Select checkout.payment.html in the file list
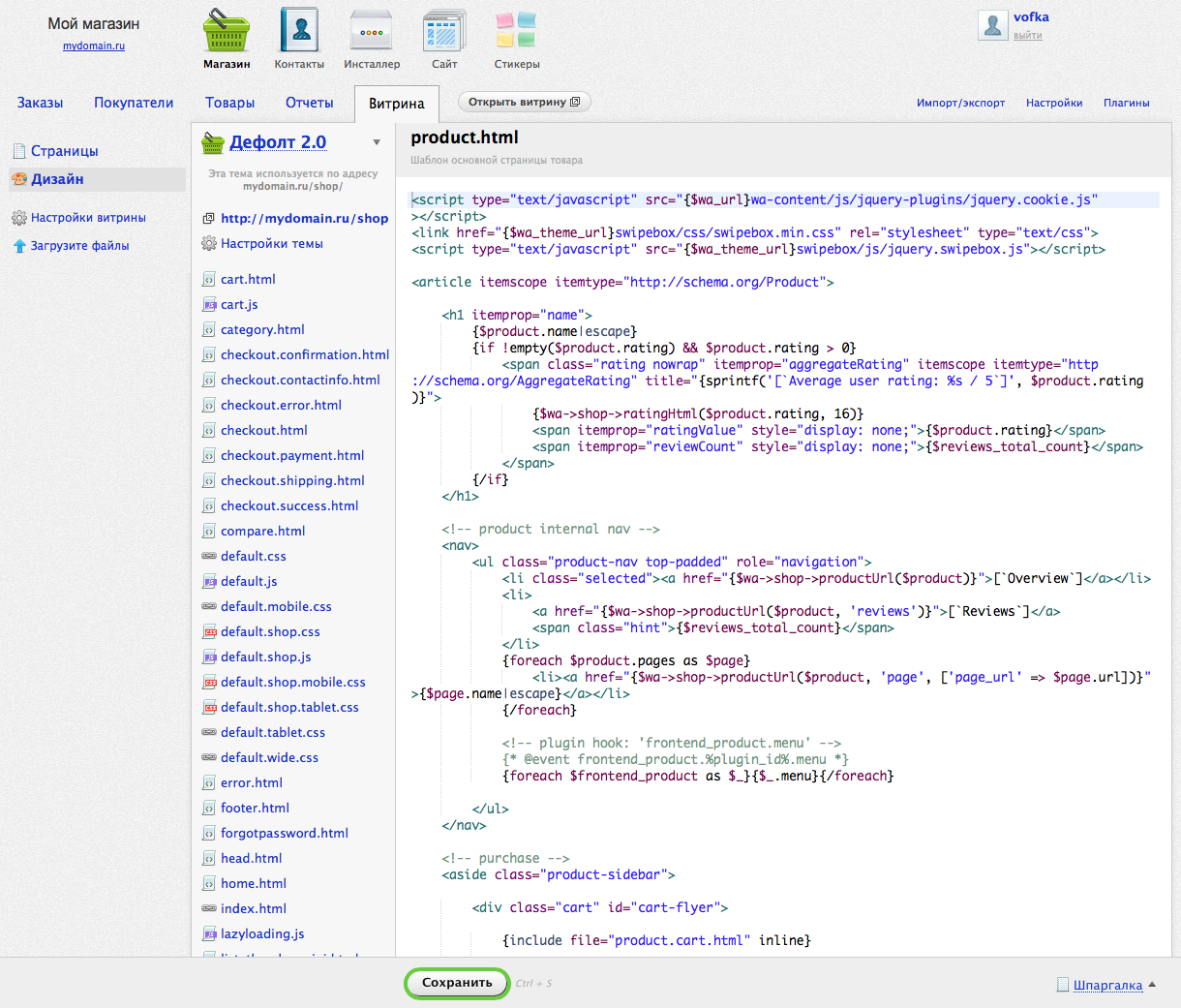The image size is (1181, 1008). pyautogui.click(x=292, y=455)
